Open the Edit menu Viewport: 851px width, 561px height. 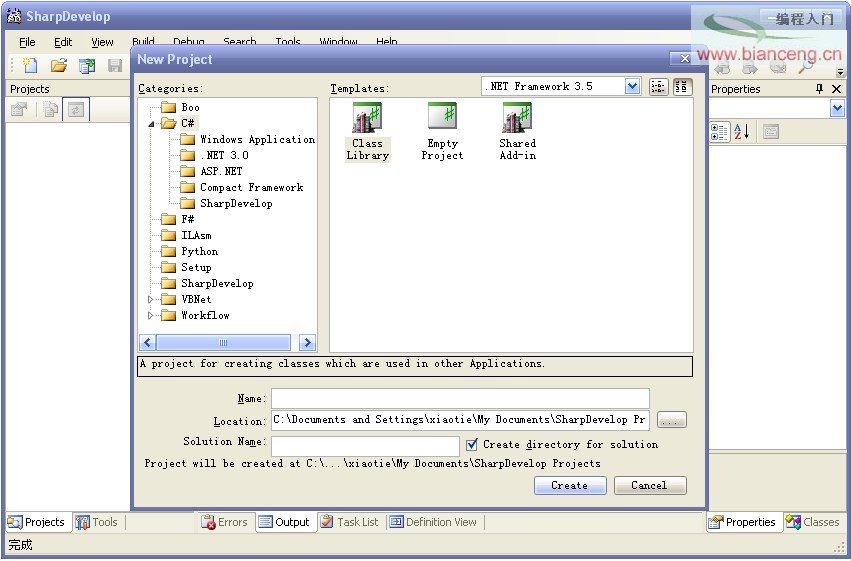tap(63, 42)
